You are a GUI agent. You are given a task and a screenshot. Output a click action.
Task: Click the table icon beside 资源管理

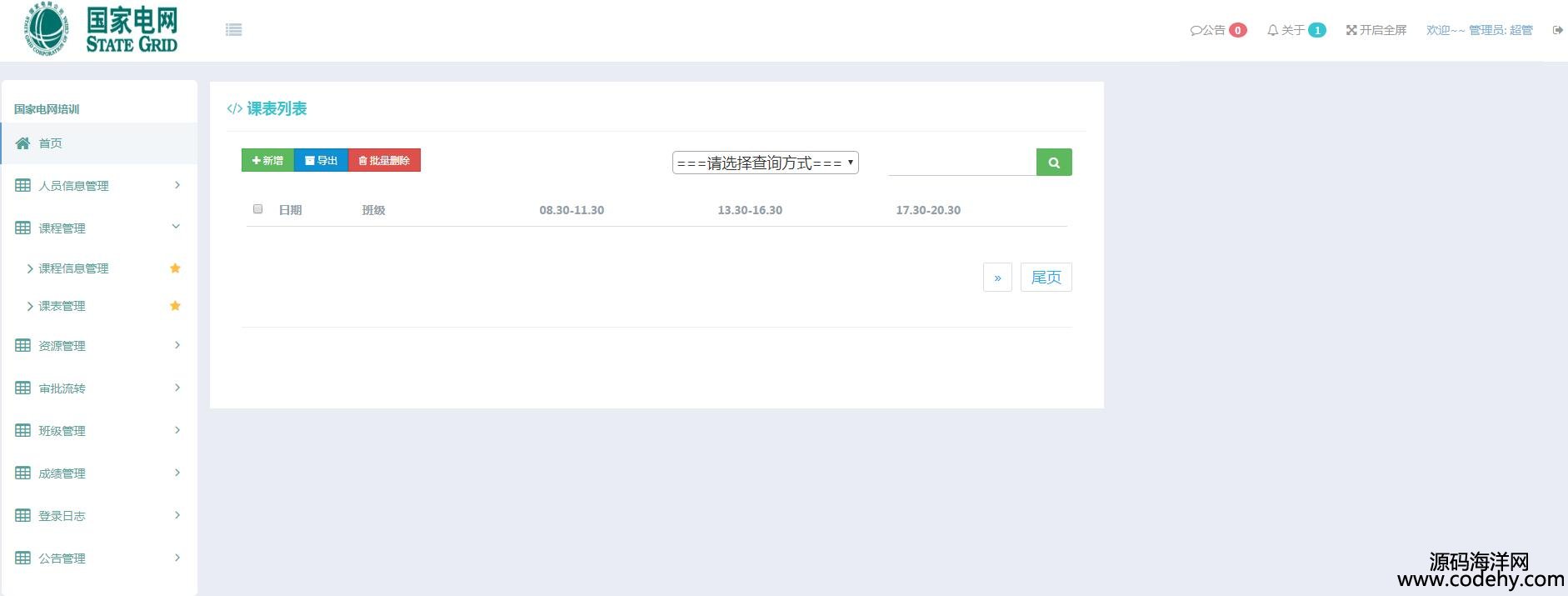[x=22, y=345]
